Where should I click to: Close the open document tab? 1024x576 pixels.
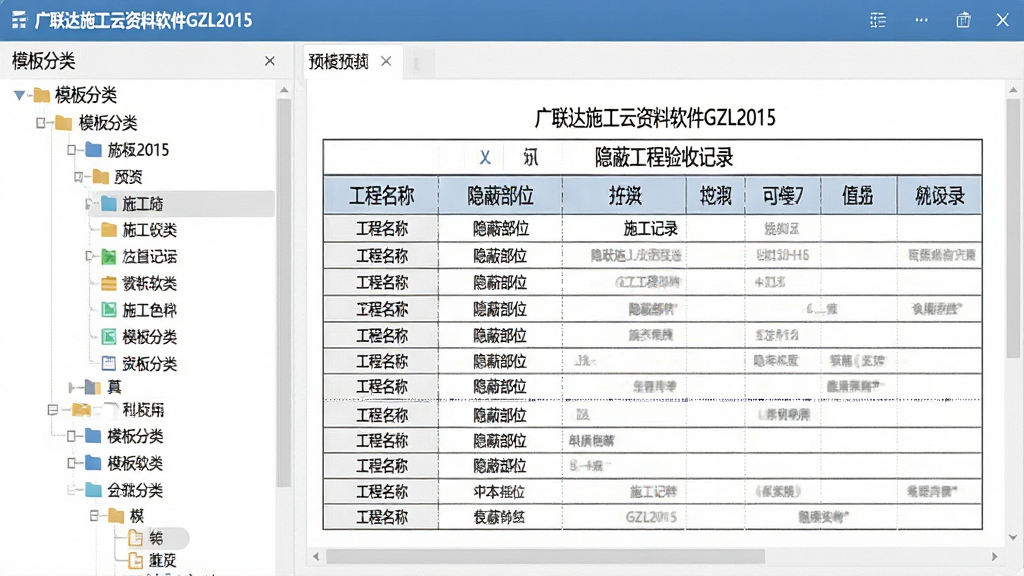click(x=386, y=61)
